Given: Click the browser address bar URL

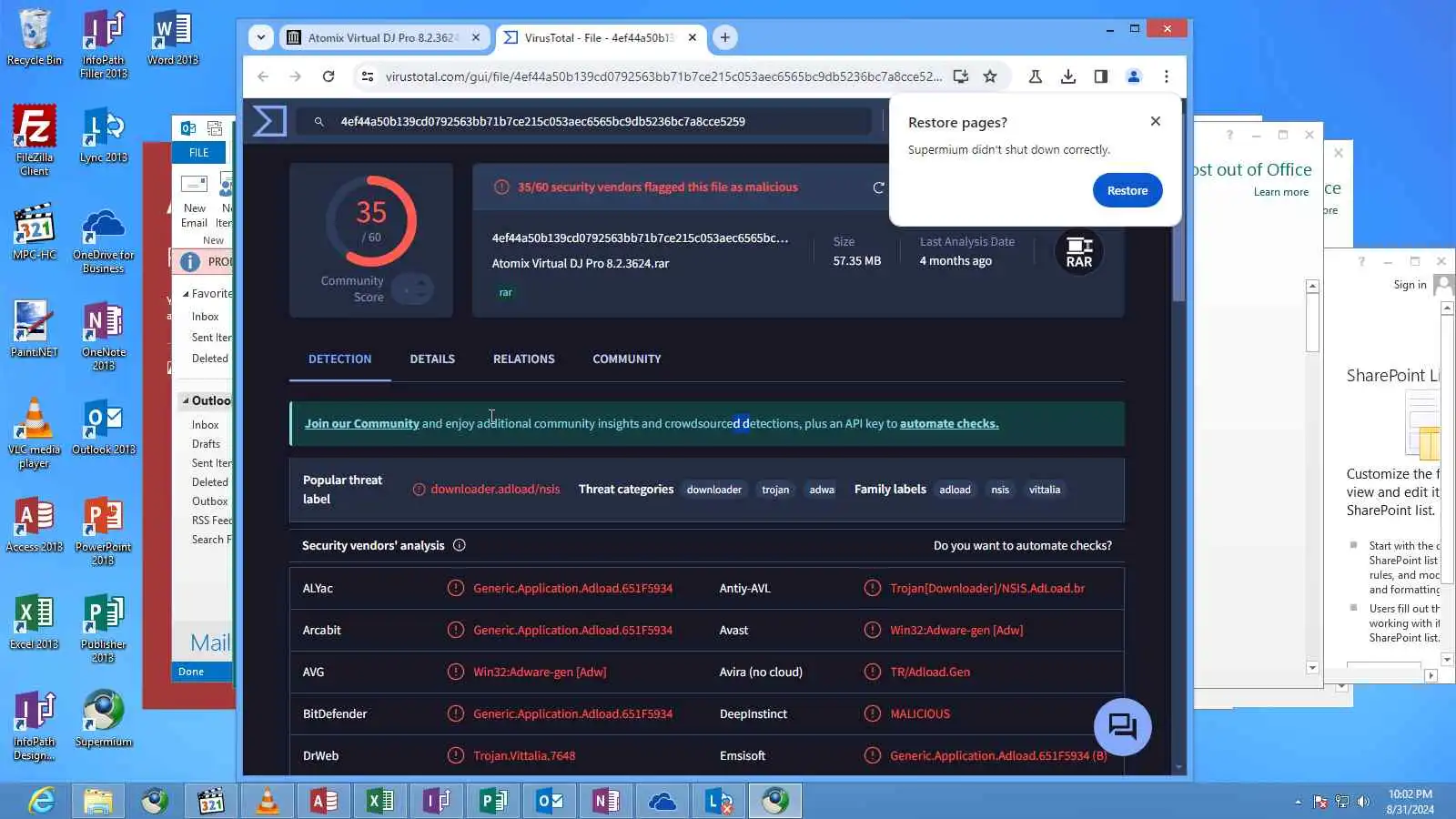Looking at the screenshot, I should point(663,76).
